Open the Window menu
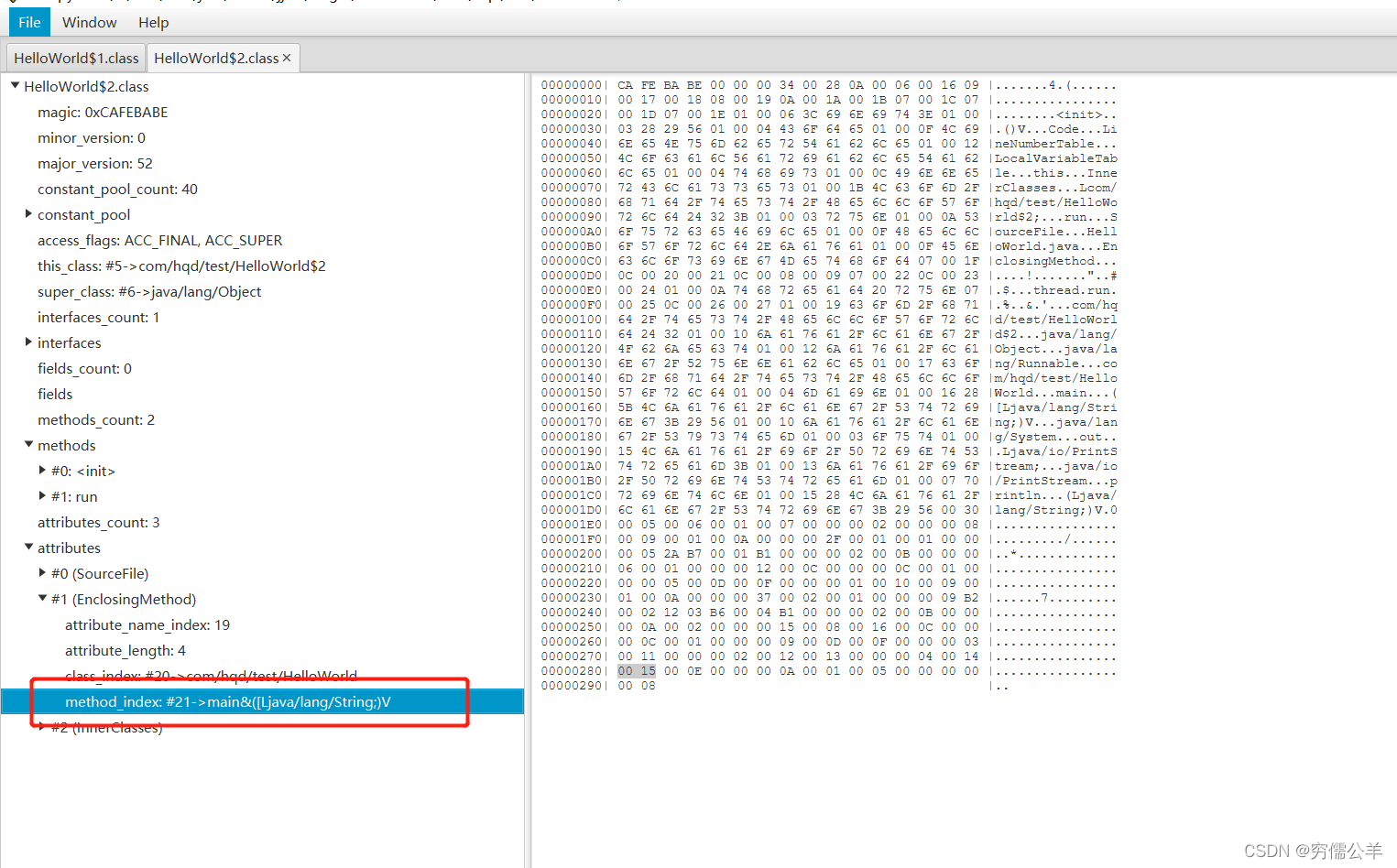Viewport: 1397px width, 868px height. 89,22
